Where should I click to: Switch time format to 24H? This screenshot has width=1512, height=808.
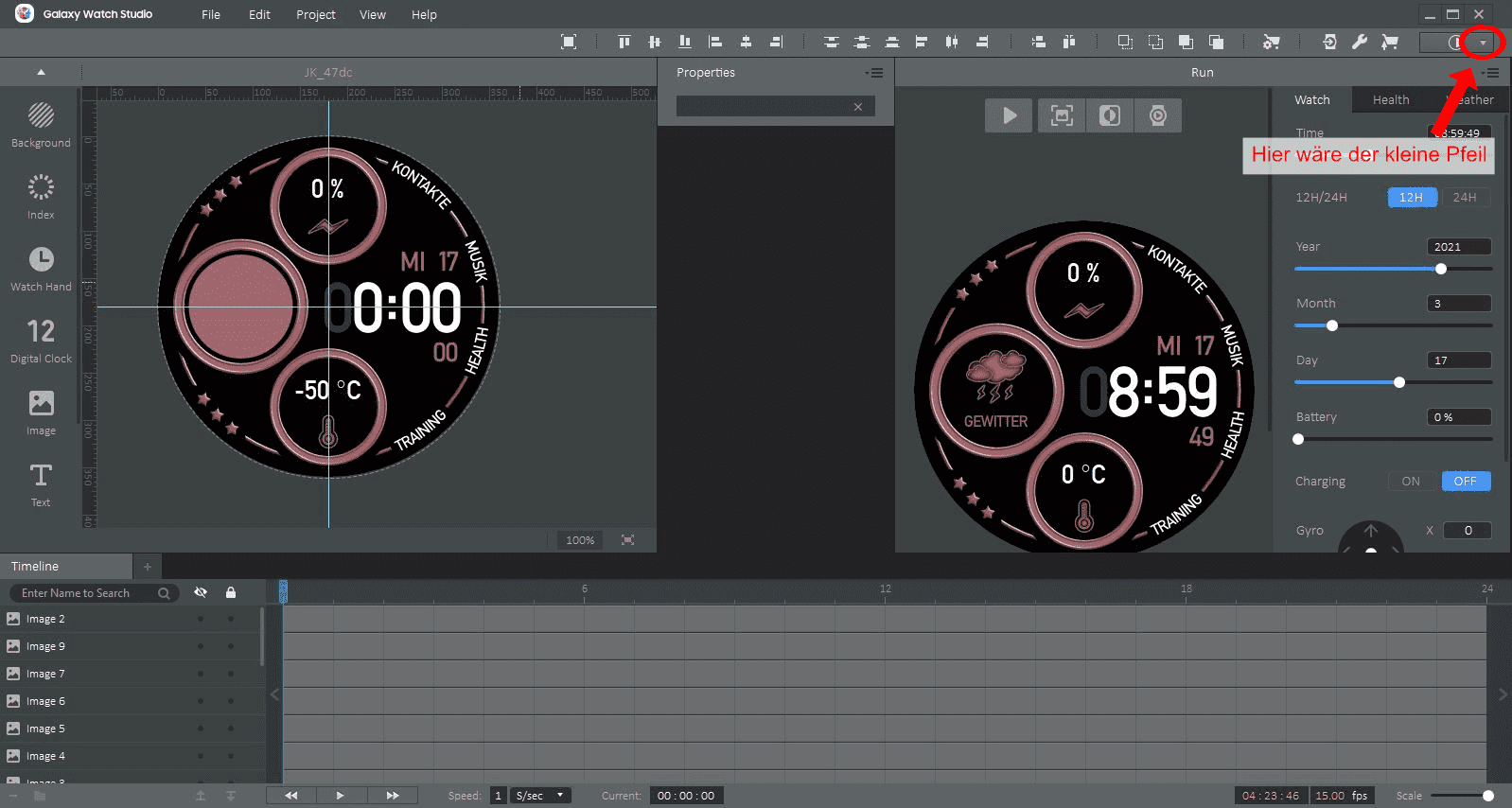click(1464, 197)
